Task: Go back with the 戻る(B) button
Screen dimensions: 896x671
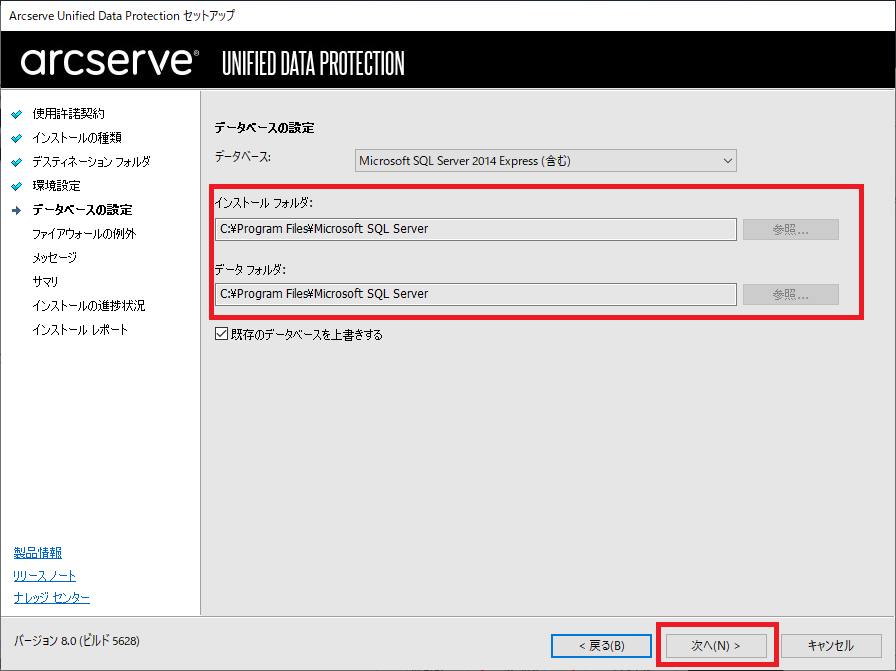Action: (601, 646)
